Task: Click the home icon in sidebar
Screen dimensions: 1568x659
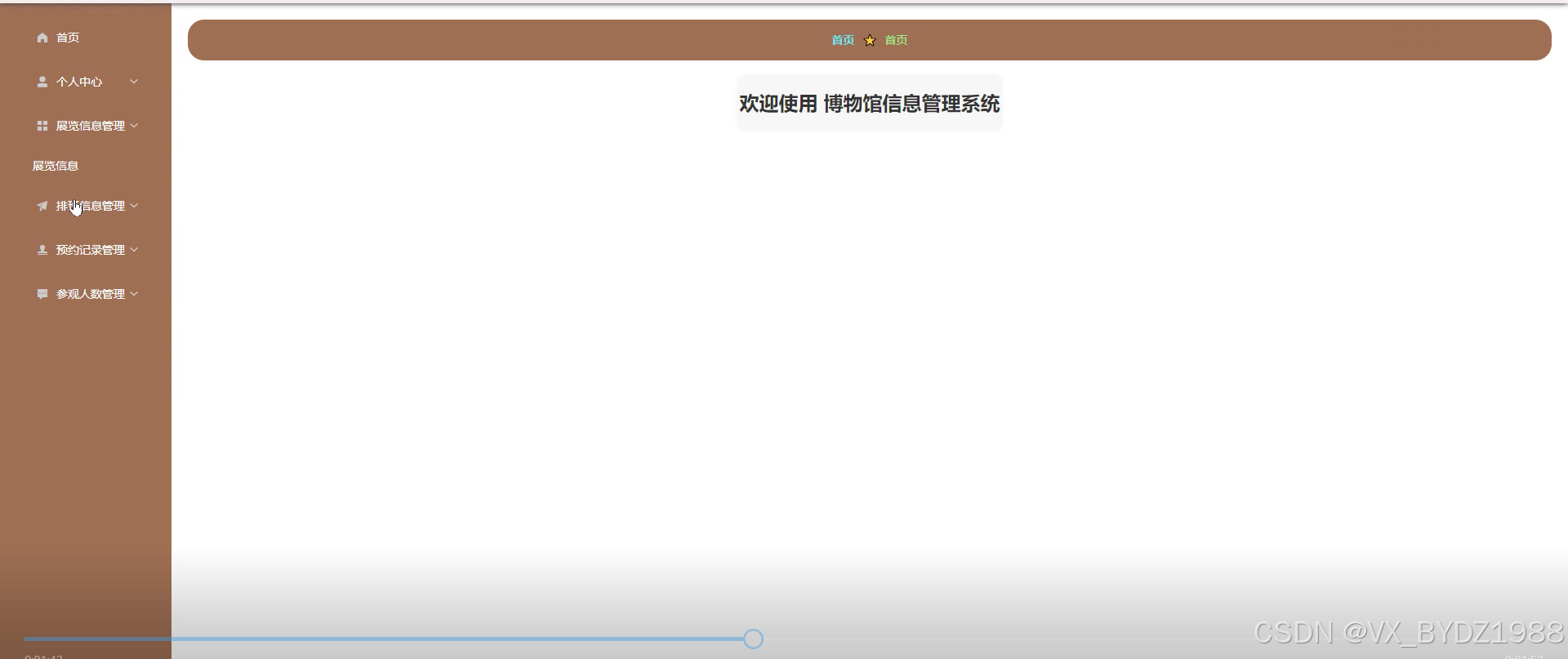Action: coord(42,38)
